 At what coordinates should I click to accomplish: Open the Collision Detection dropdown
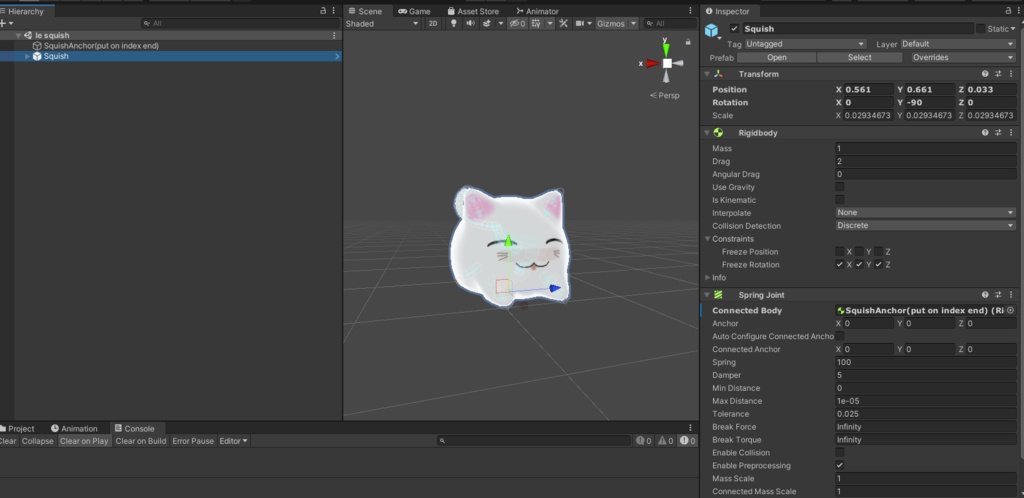tap(926, 226)
